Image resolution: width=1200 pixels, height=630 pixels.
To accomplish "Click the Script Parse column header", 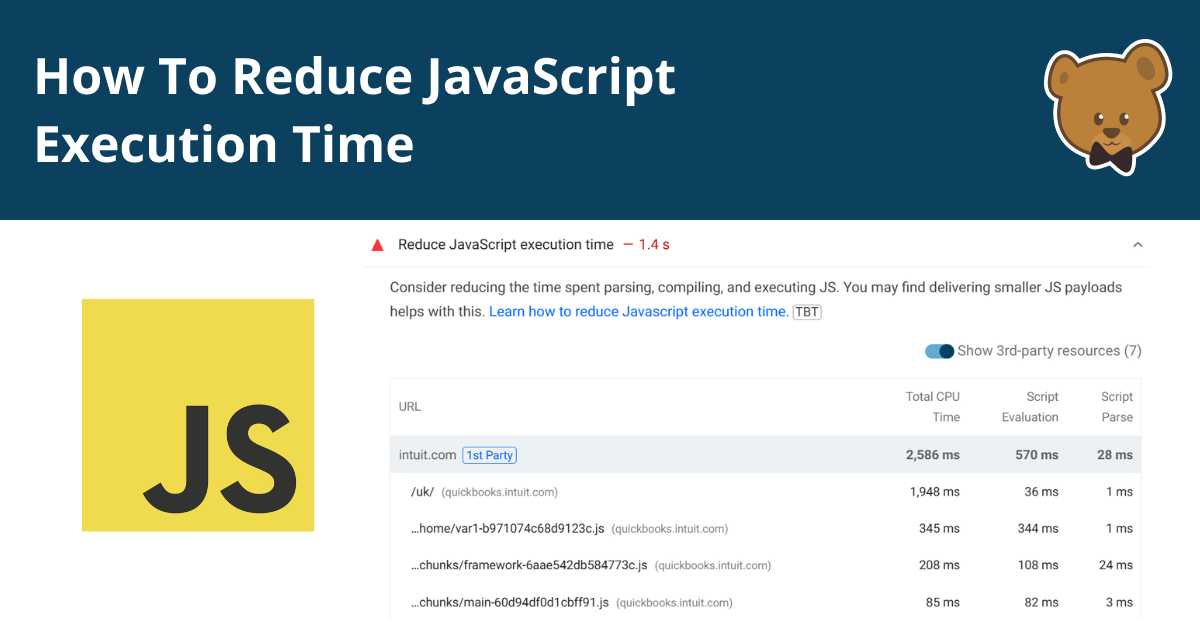I will coord(1117,407).
